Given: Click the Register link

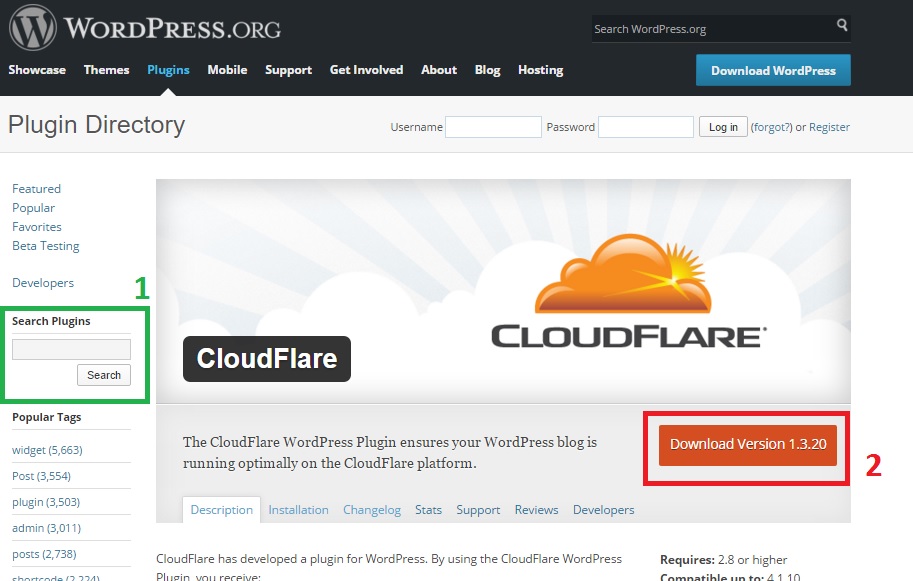Looking at the screenshot, I should click(829, 127).
